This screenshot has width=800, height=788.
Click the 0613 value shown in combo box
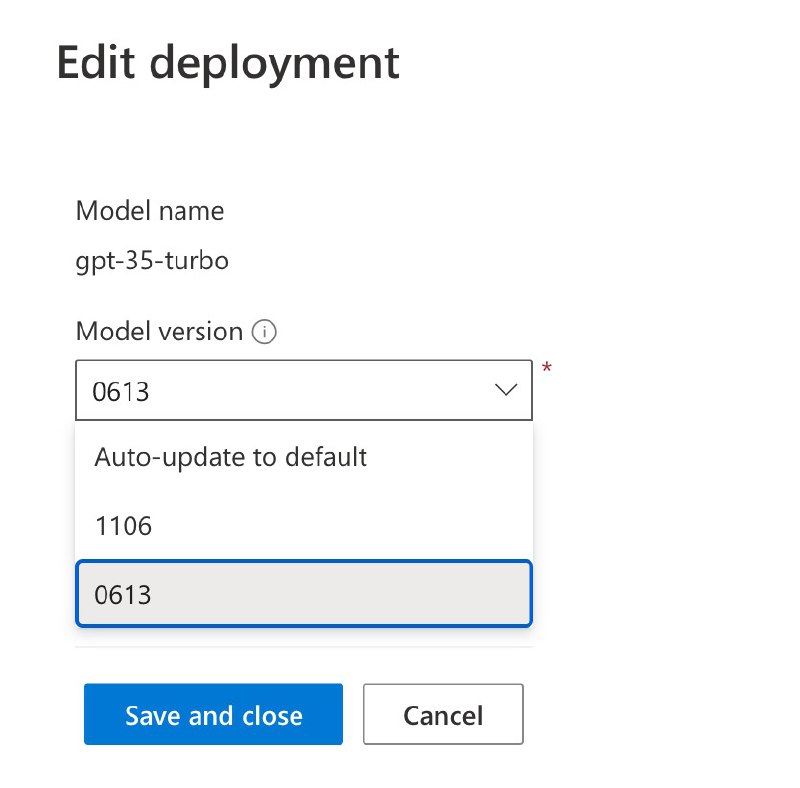[x=121, y=392]
